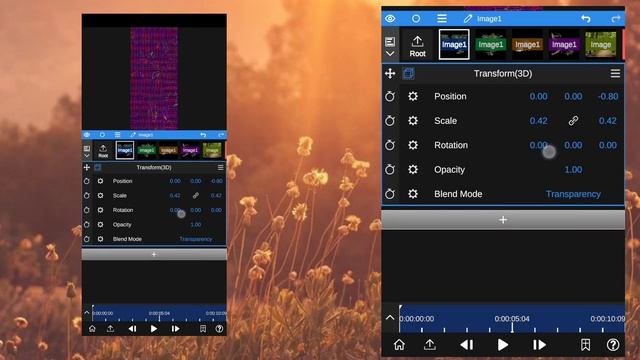Edit the Position Z value -0.80 in the right panel
Viewport: 640px width, 360px height.
(608, 96)
